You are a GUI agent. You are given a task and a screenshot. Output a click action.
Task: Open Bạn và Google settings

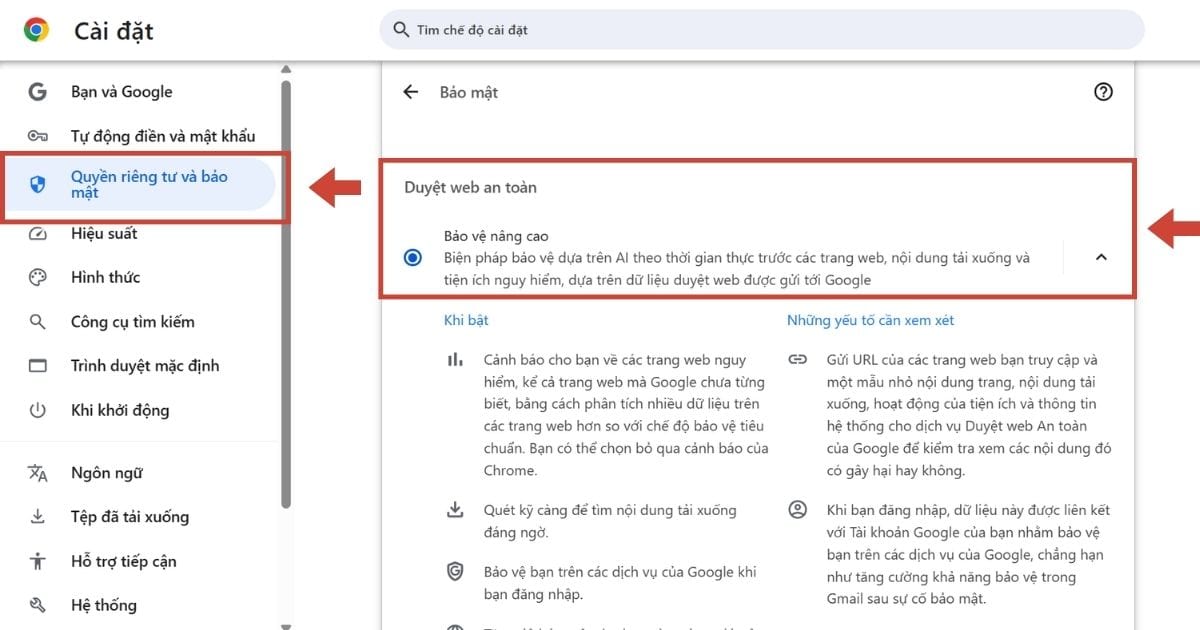(121, 92)
